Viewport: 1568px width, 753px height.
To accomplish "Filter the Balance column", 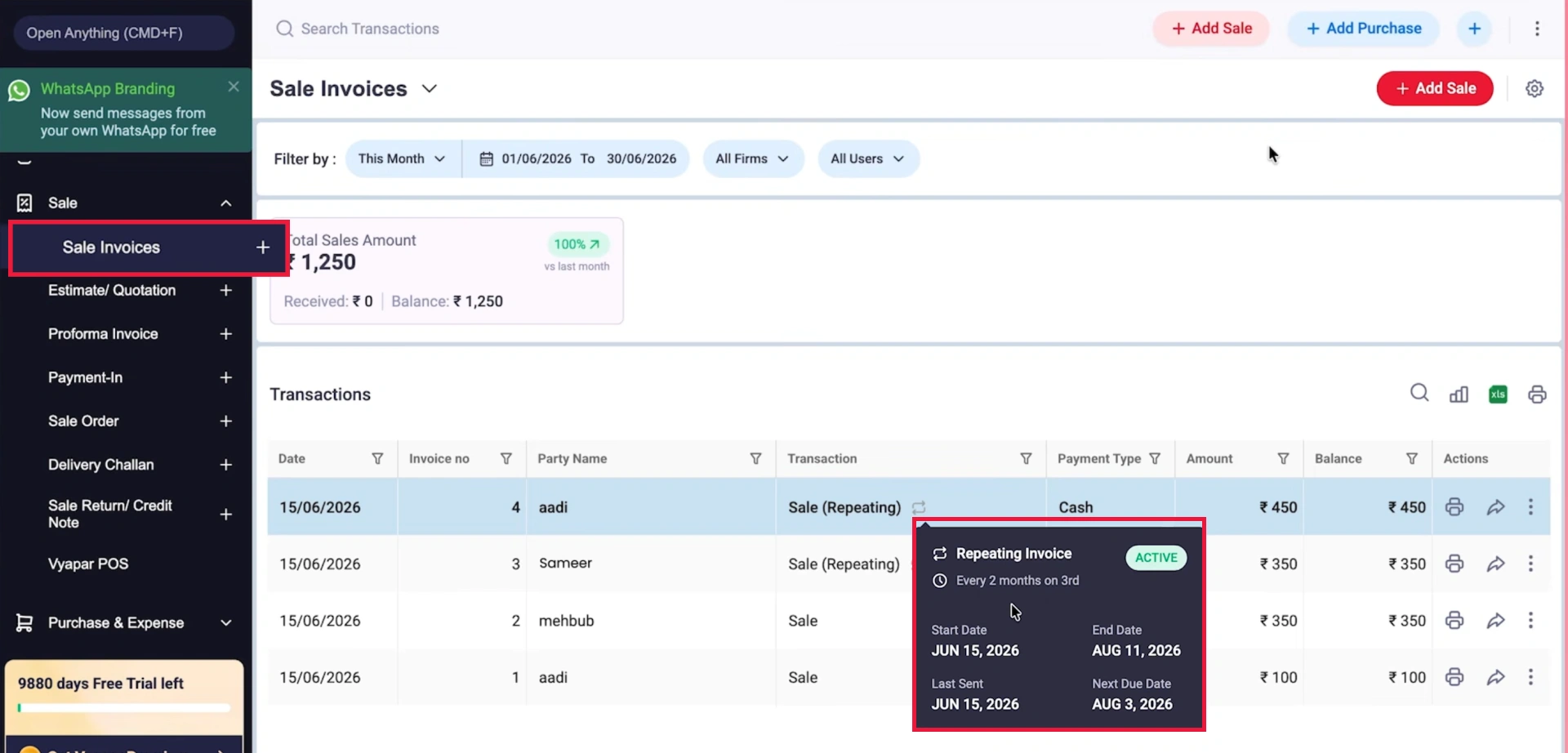I will pos(1412,459).
